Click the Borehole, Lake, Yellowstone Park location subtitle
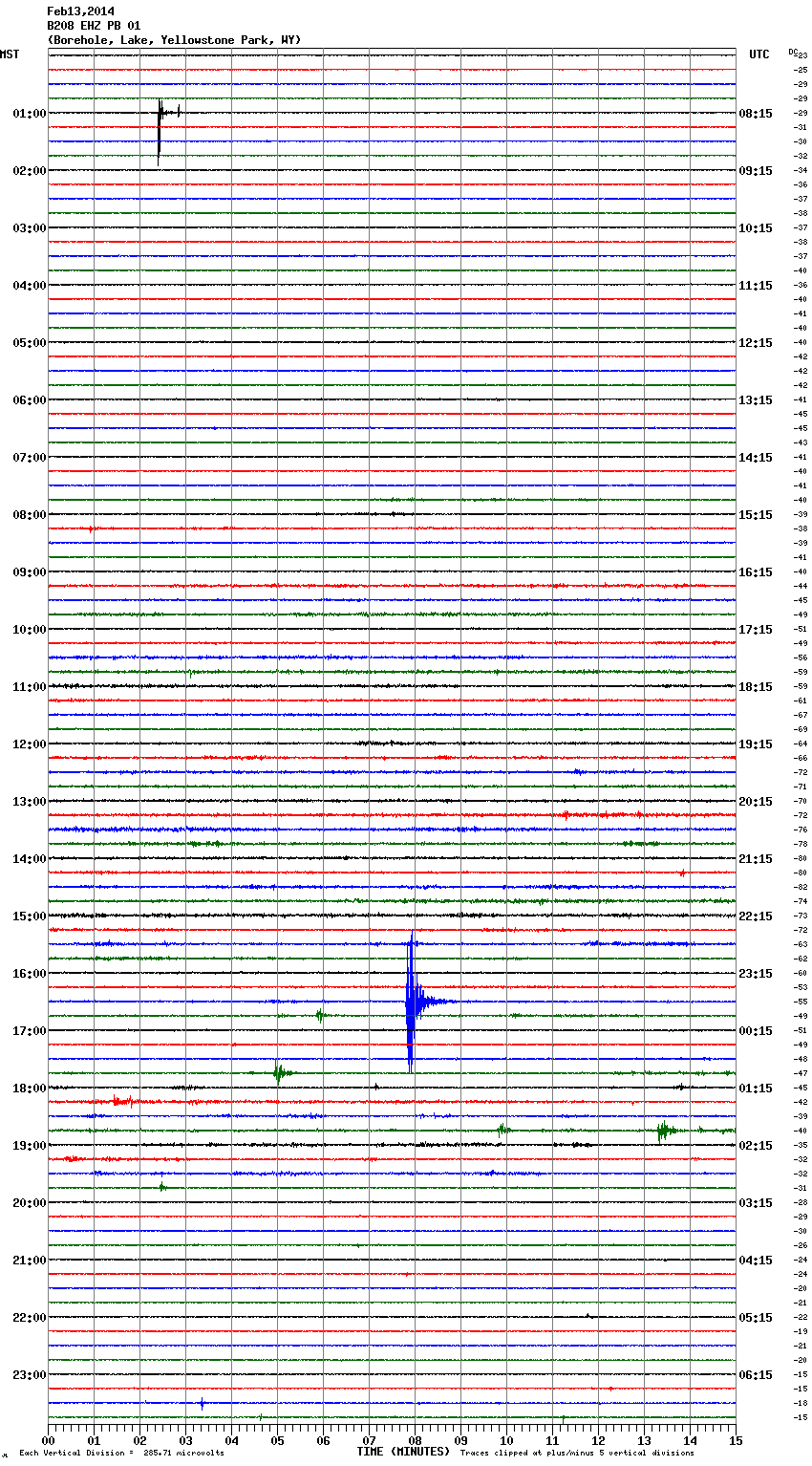The width and height of the screenshot is (812, 1466). tap(174, 40)
